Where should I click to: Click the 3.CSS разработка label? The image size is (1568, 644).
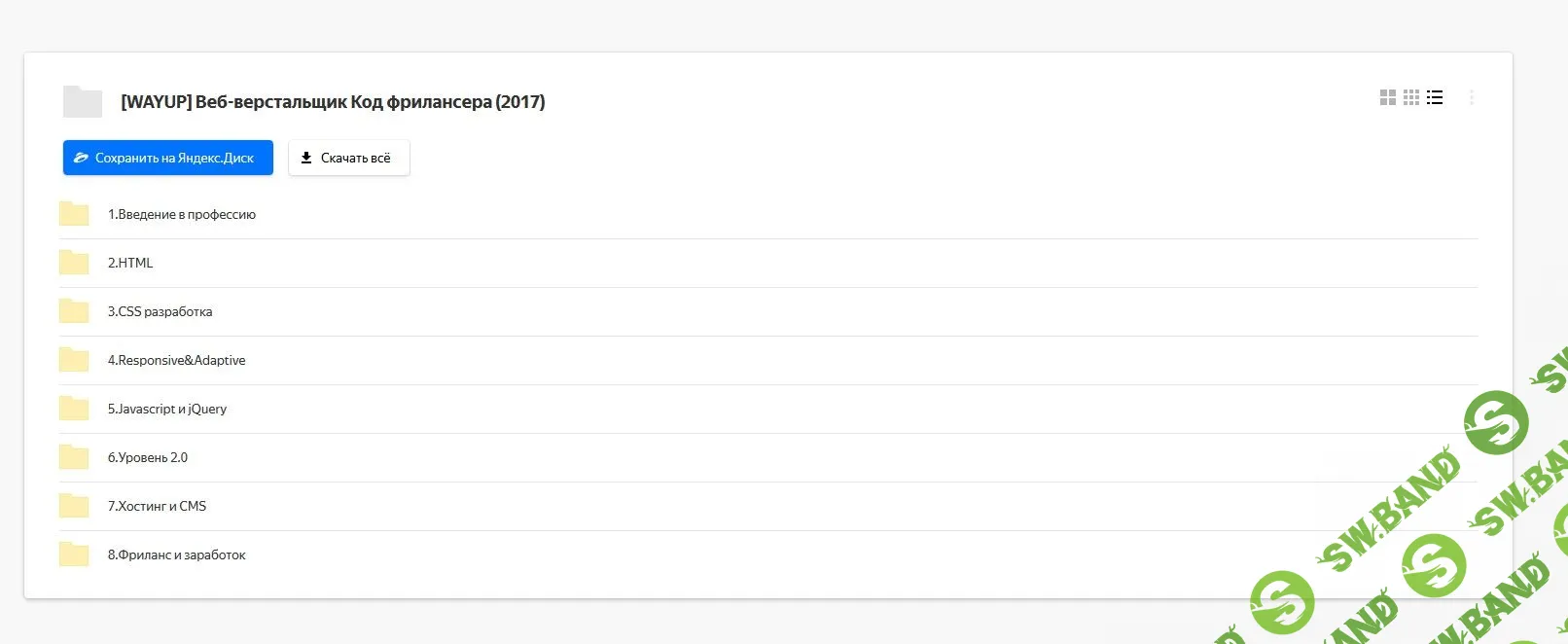pyautogui.click(x=160, y=311)
